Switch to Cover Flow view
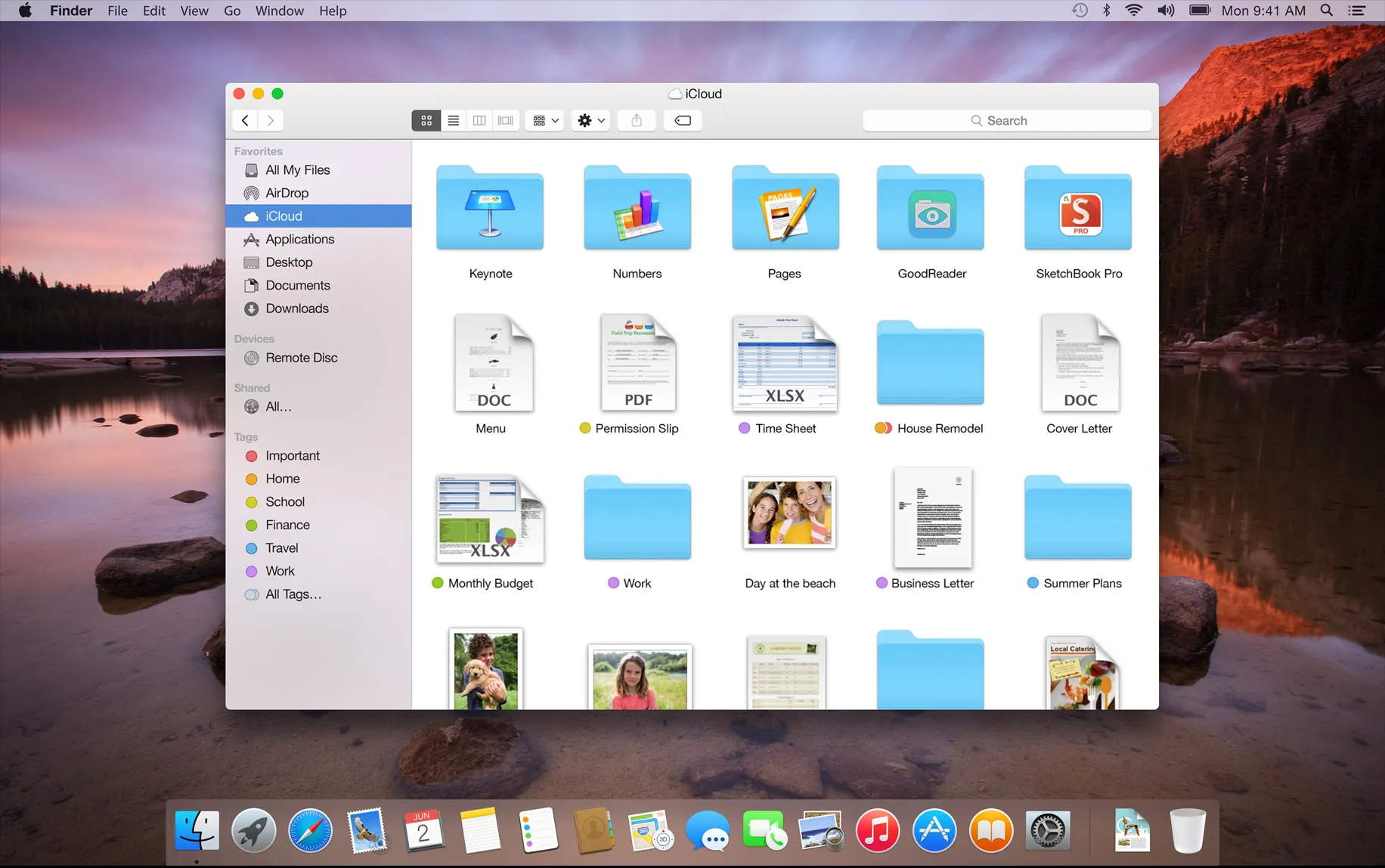This screenshot has width=1385, height=868. [x=506, y=120]
